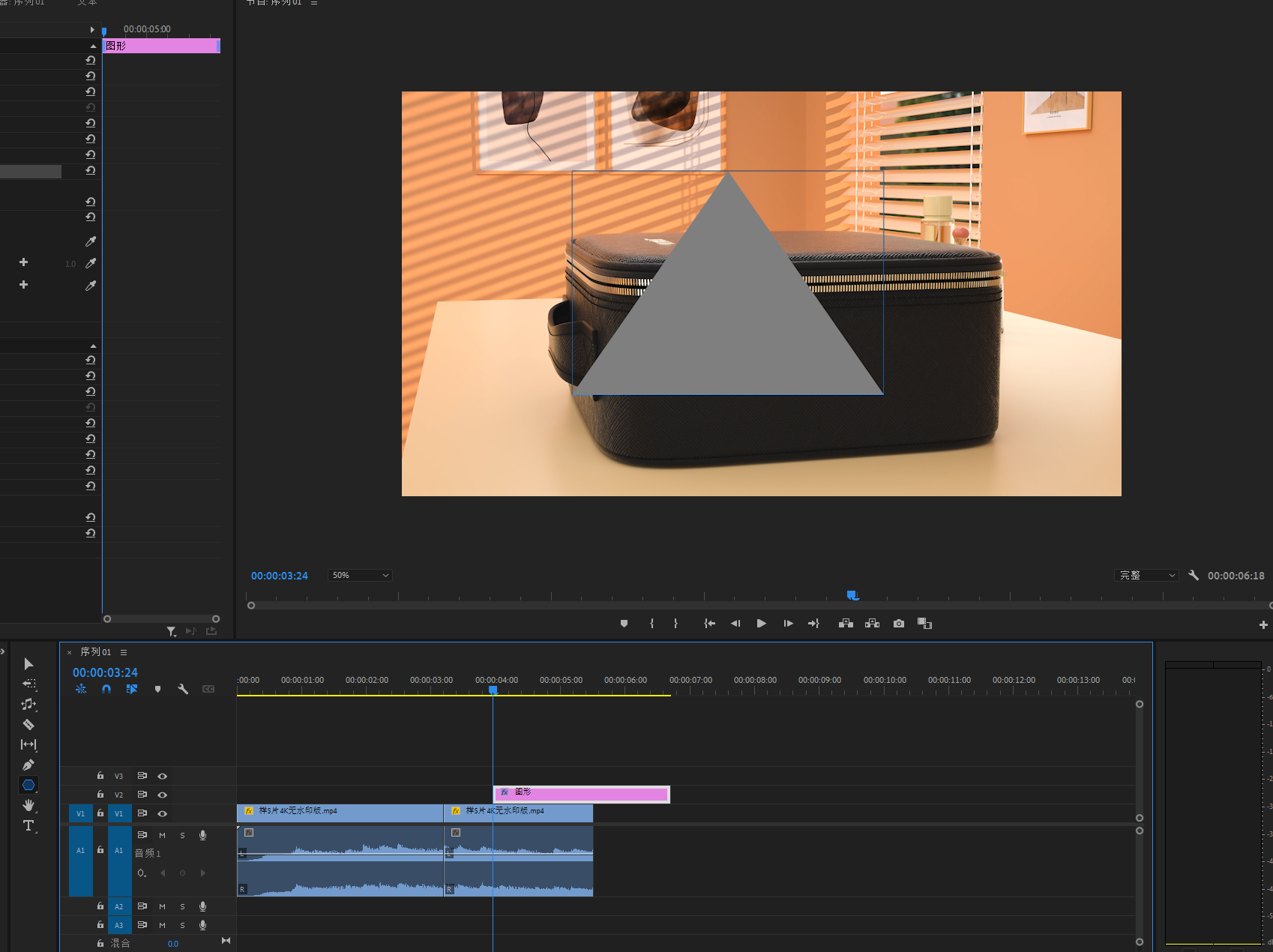
Task: Click the button editor plus icon
Action: coord(1263,624)
